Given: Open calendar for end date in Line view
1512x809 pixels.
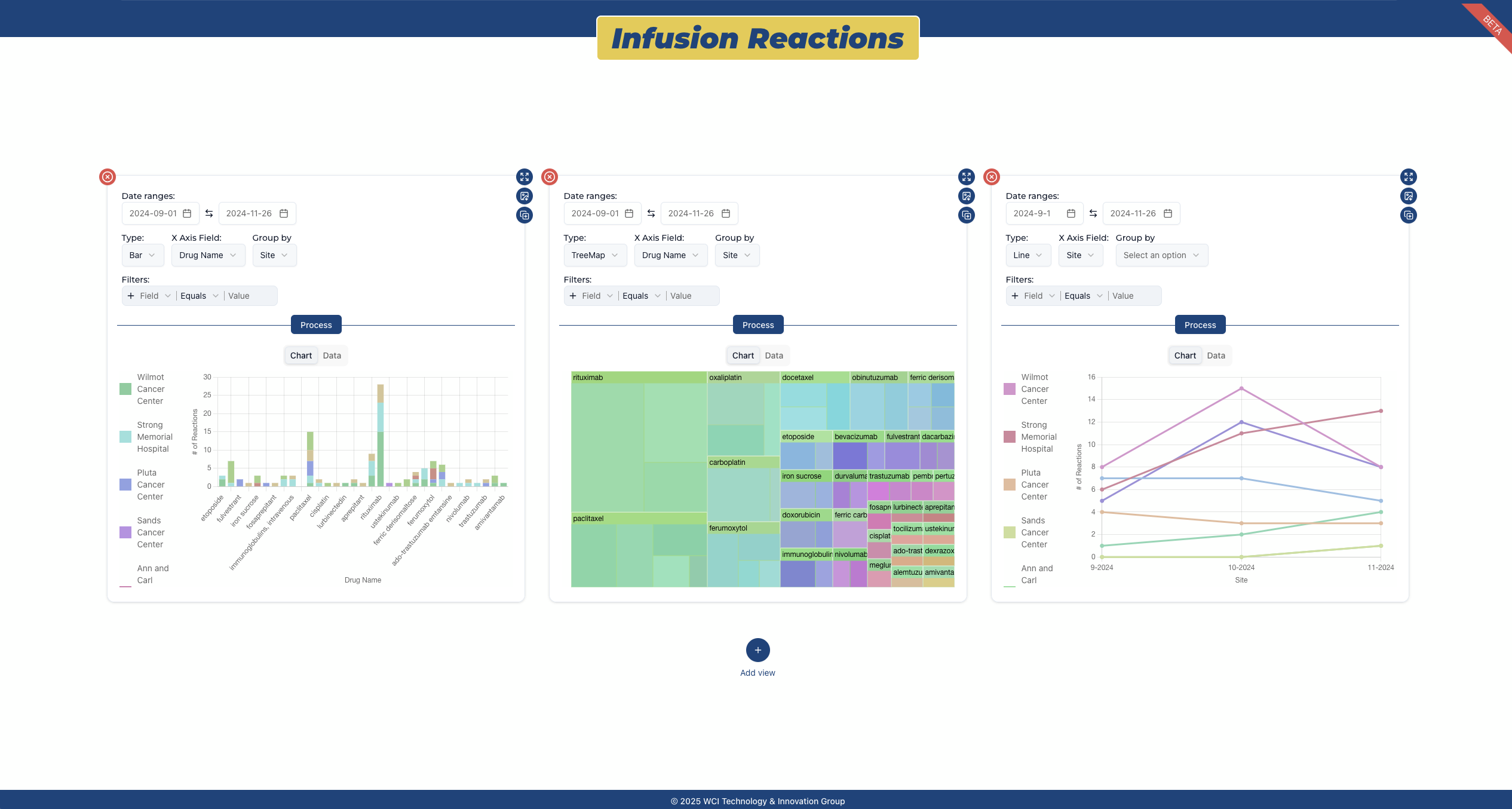Looking at the screenshot, I should tap(1168, 213).
